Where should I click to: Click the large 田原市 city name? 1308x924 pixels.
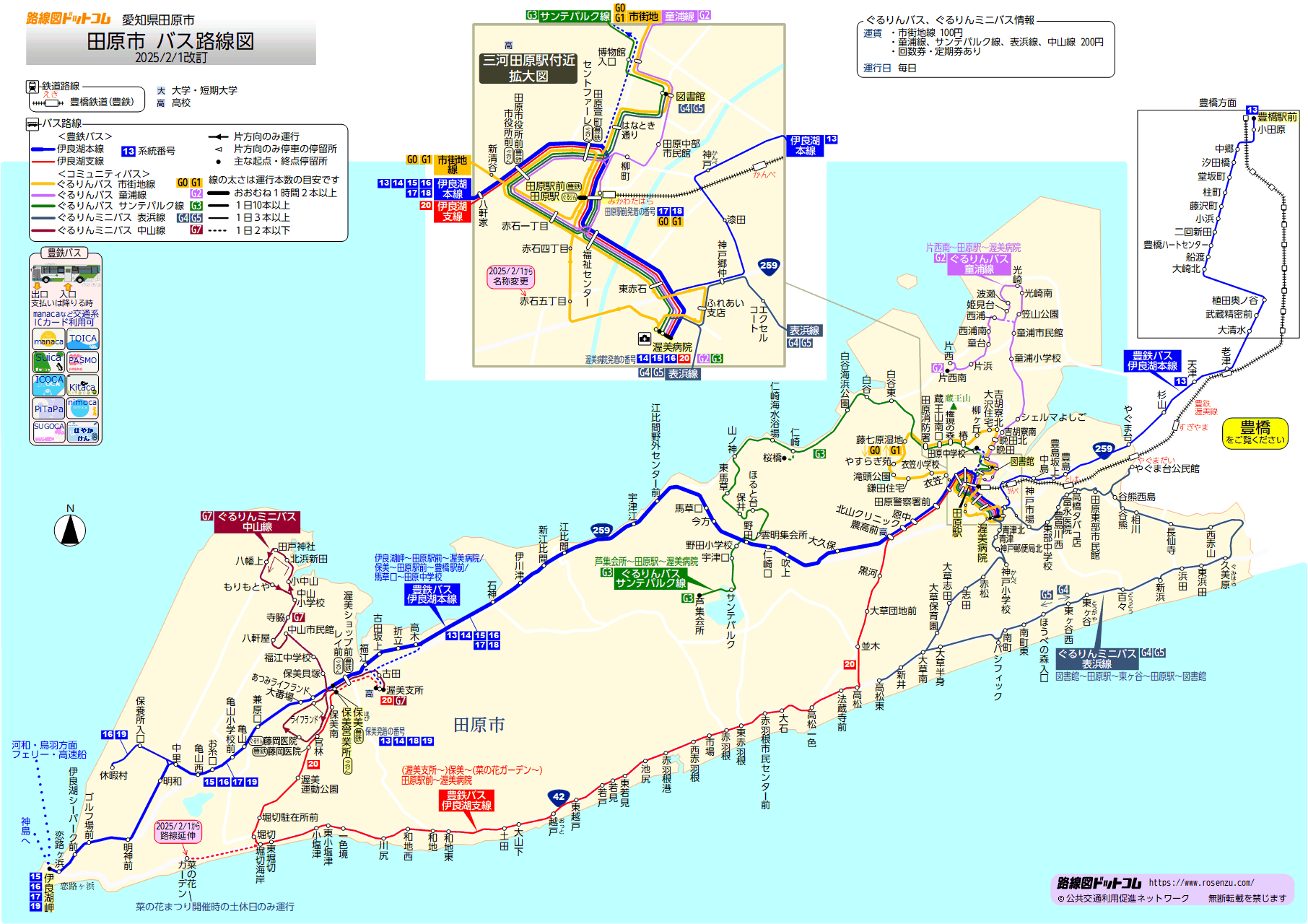[x=479, y=725]
